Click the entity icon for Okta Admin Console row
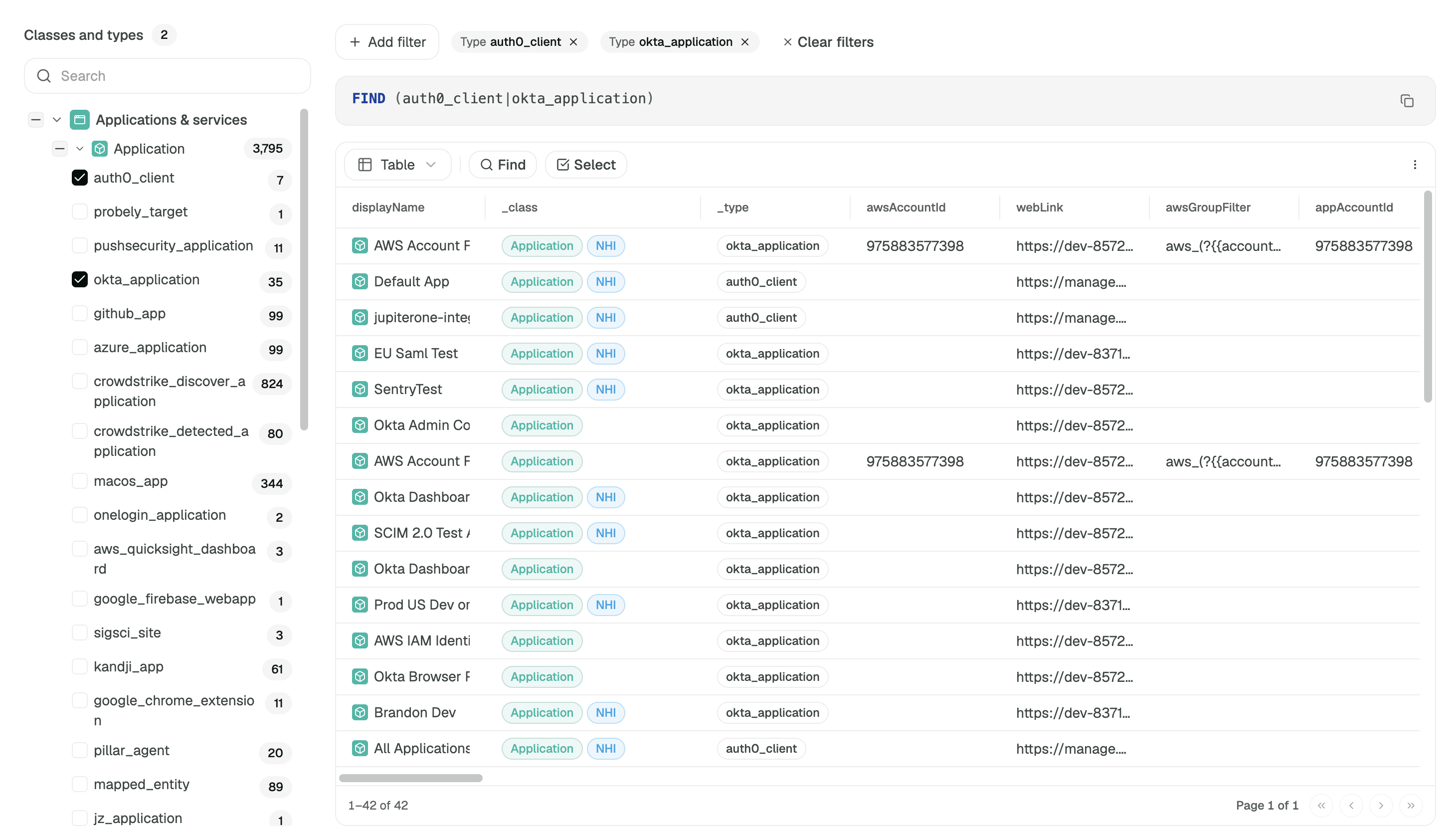The height and width of the screenshot is (840, 1456). click(x=360, y=425)
